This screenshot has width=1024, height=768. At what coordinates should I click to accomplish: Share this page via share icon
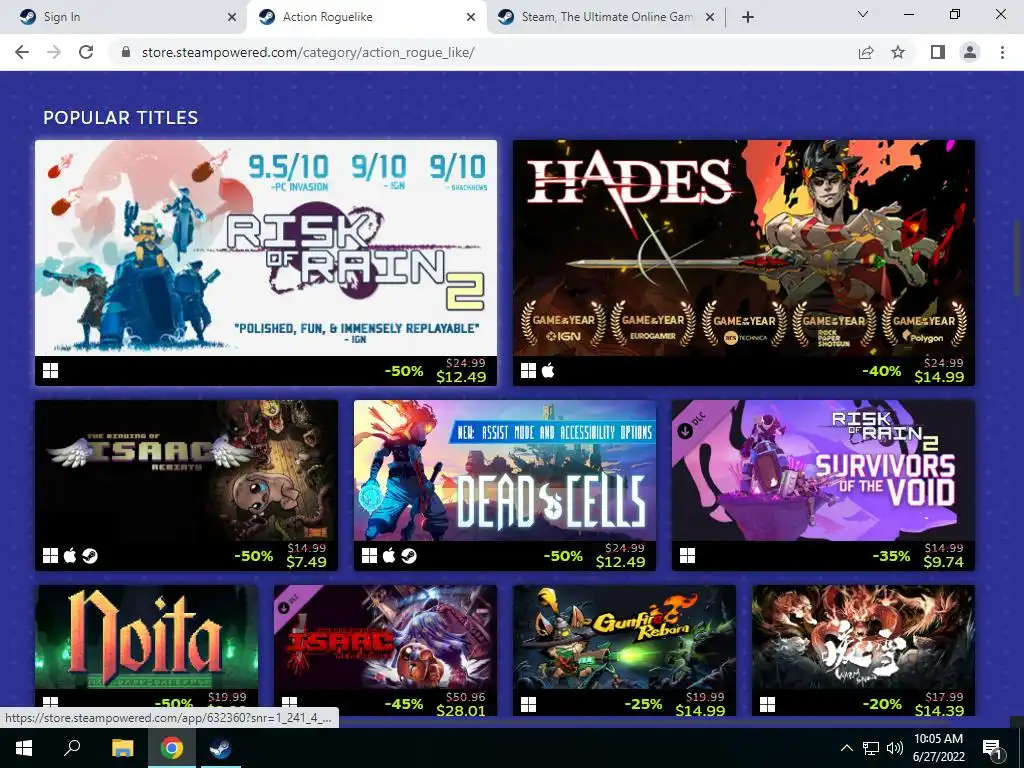(866, 52)
